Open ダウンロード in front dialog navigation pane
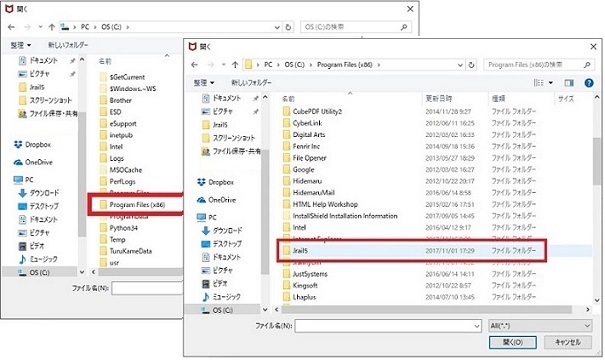This screenshot has width=605, height=360. [x=222, y=230]
